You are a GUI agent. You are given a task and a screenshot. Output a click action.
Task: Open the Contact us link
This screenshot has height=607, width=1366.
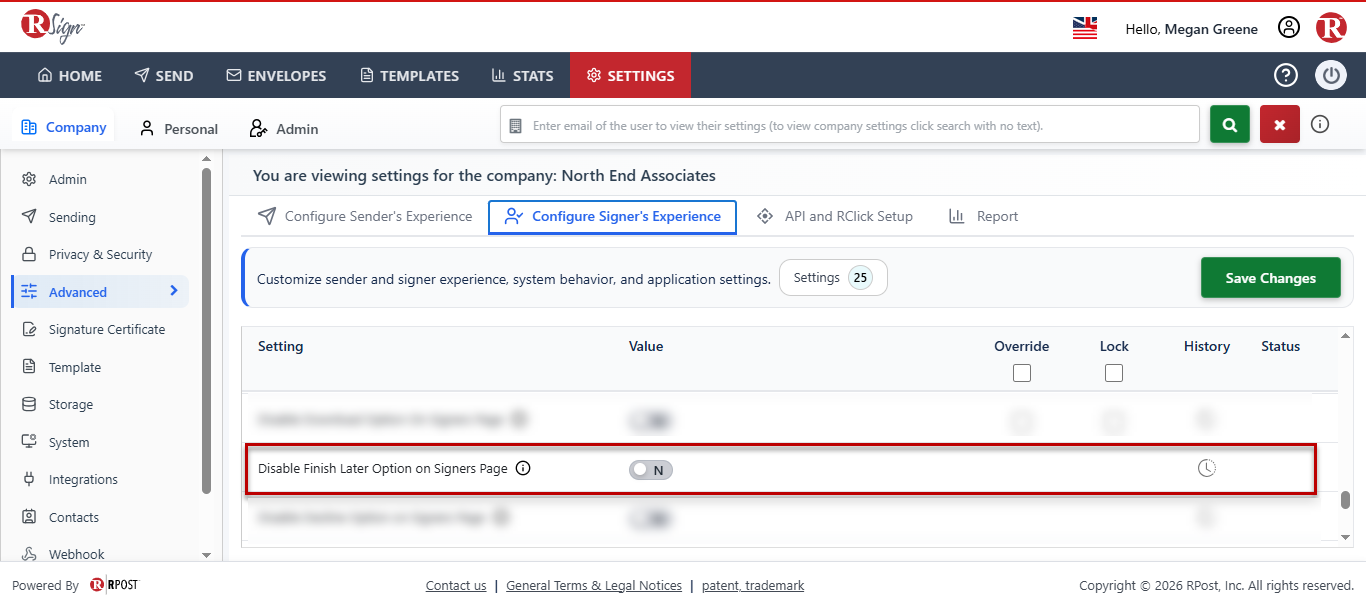click(x=456, y=586)
